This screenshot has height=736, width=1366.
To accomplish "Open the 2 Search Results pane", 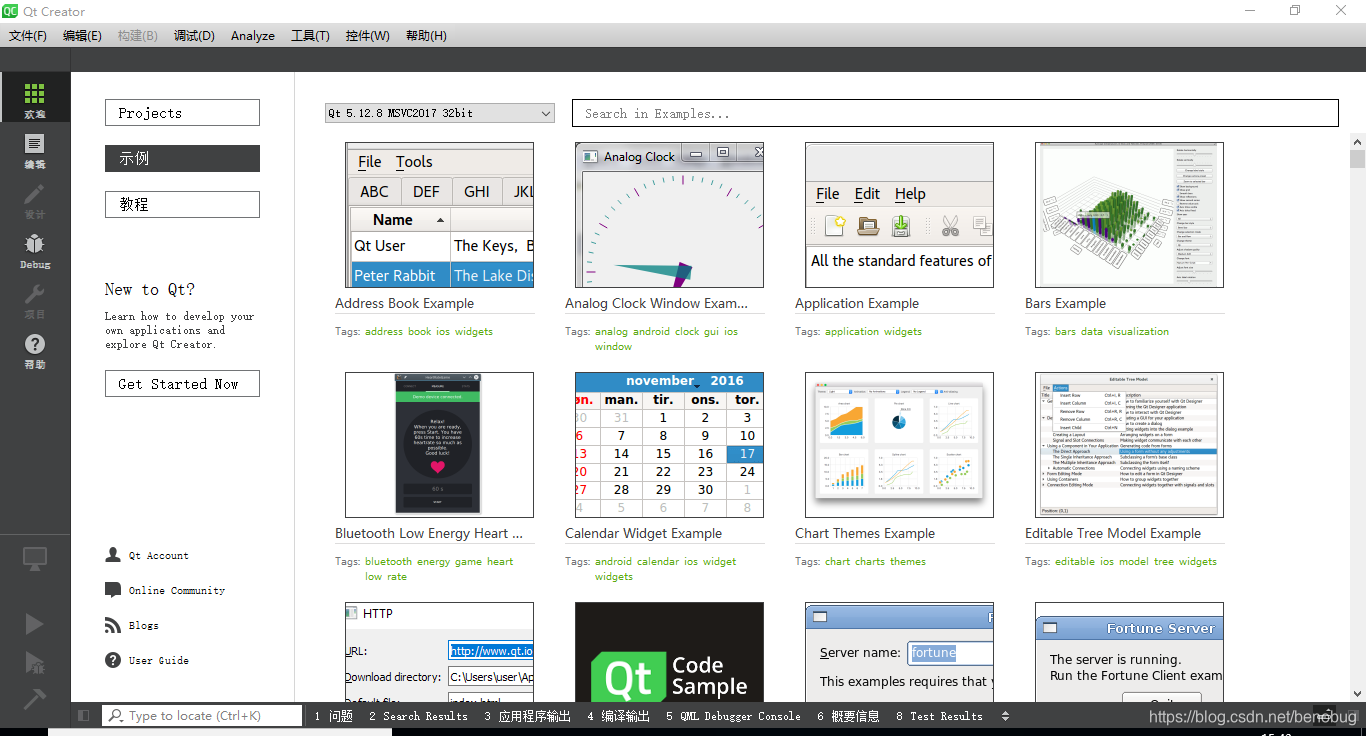I will 418,716.
